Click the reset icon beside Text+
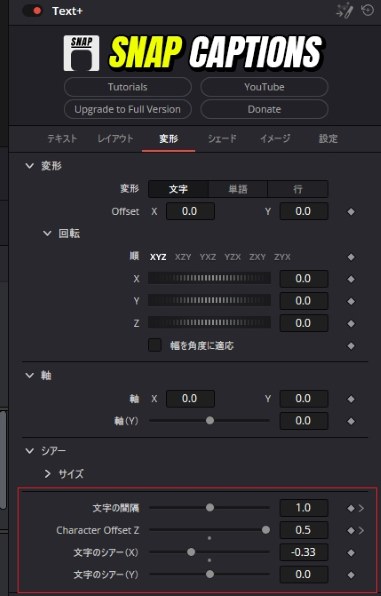Image resolution: width=381 pixels, height=596 pixels. (367, 10)
